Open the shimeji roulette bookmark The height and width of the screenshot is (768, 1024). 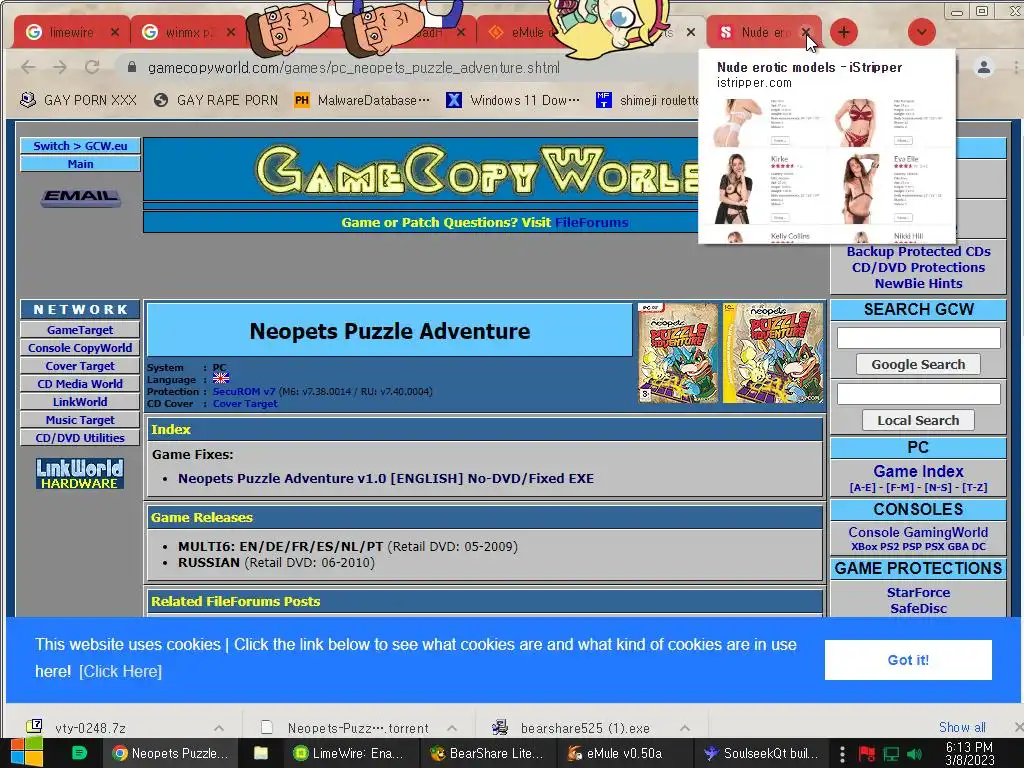648,100
